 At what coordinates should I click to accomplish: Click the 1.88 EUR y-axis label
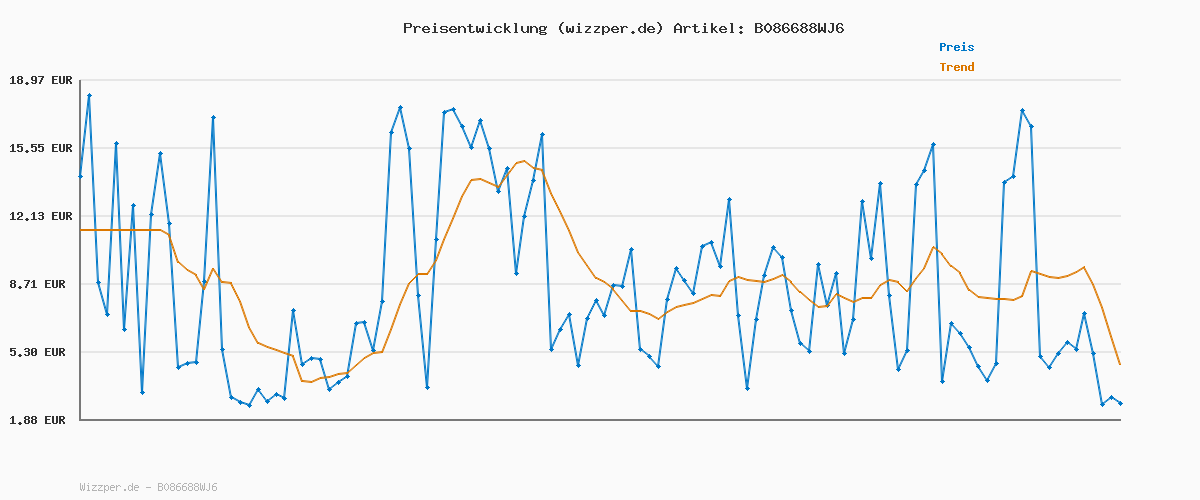(40, 420)
